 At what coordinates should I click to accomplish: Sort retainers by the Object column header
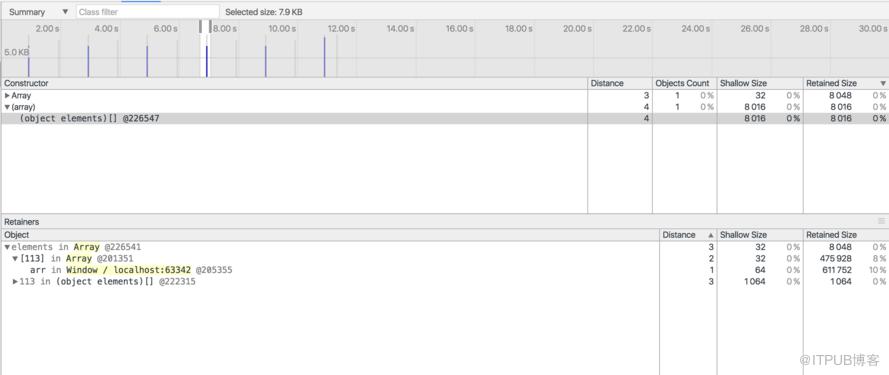click(x=330, y=235)
